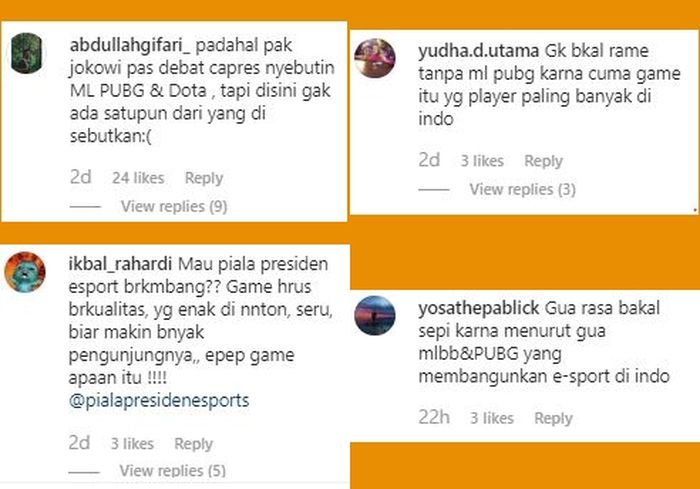View 3 likes on yudha.d.utama comment
Viewport: 700px width, 489px height.
pos(482,161)
